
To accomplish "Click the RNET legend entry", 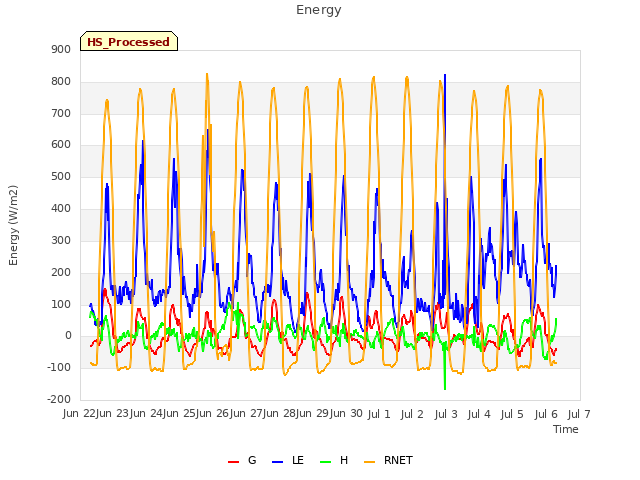I will (x=388, y=460).
